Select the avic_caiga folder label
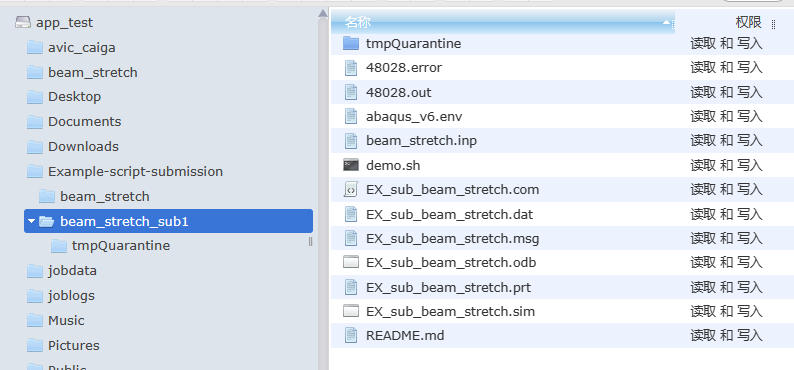 tap(82, 48)
